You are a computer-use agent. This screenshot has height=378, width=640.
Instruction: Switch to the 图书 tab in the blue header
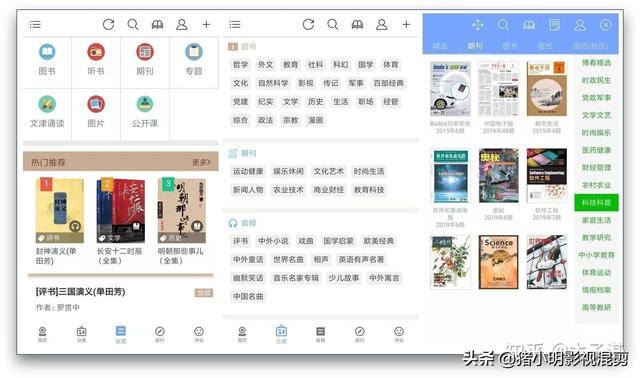pyautogui.click(x=510, y=46)
